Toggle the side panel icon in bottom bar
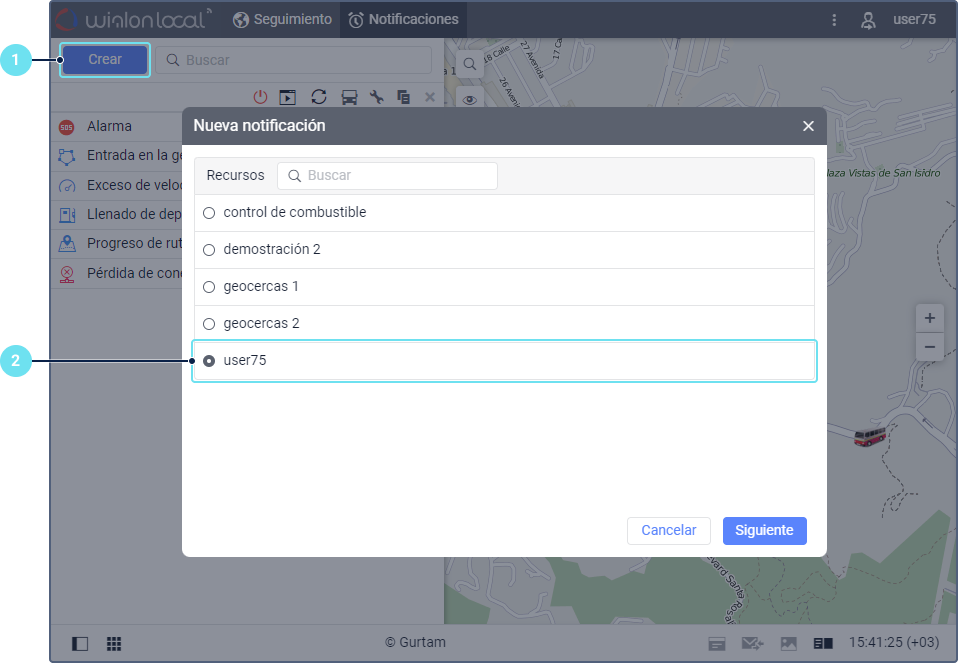958x663 pixels. click(80, 643)
